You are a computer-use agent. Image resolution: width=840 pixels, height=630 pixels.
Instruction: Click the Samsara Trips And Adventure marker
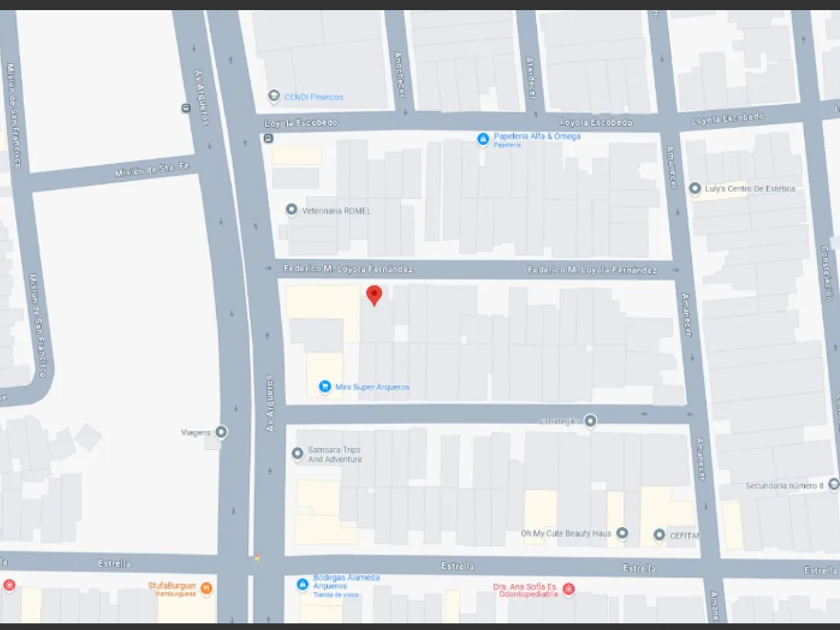[x=297, y=454]
